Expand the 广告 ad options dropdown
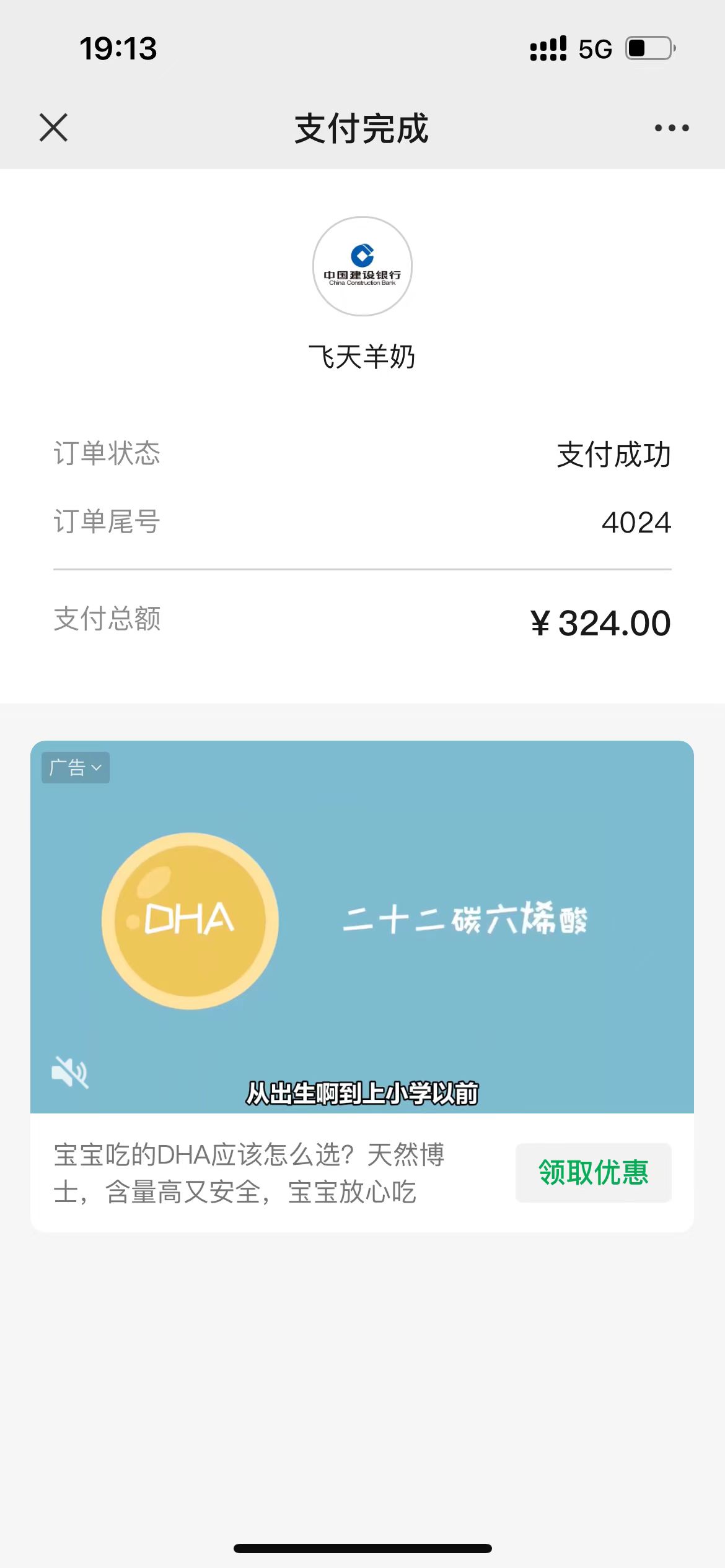The image size is (725, 1568). click(x=75, y=768)
